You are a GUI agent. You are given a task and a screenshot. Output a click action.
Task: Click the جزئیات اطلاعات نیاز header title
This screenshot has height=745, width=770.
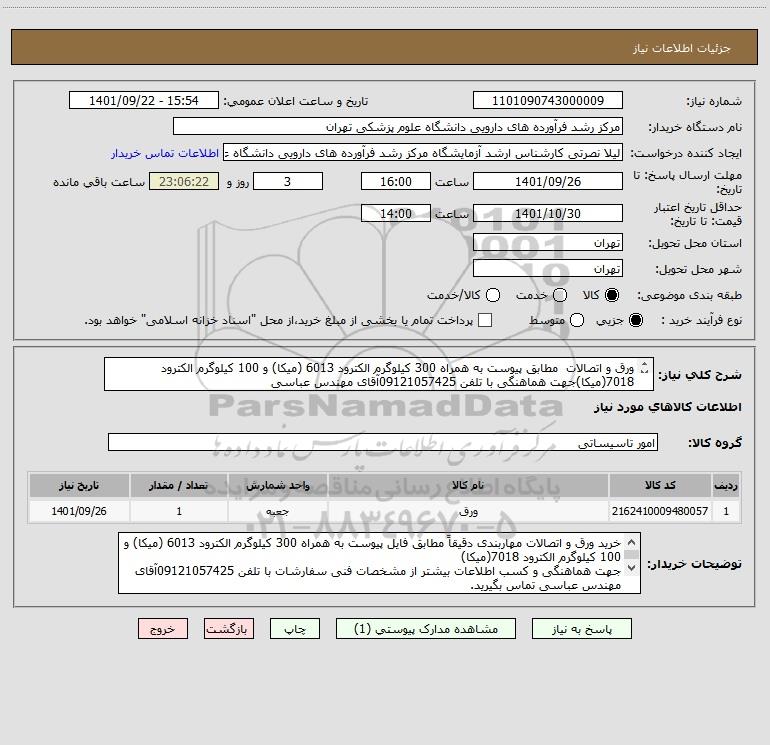click(x=682, y=48)
